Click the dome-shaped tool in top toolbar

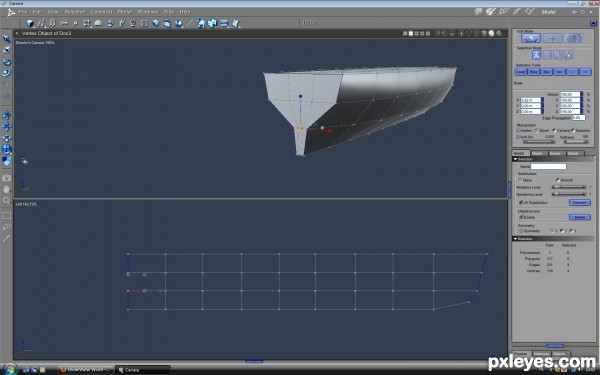pos(98,23)
